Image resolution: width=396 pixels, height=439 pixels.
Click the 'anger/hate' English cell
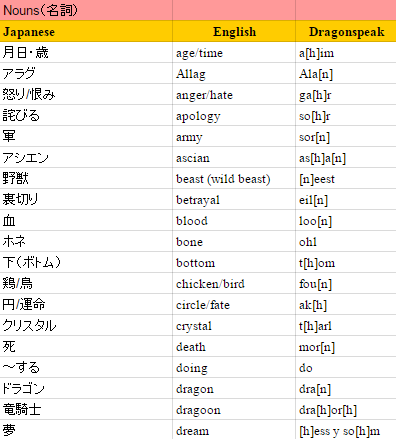tap(234, 94)
